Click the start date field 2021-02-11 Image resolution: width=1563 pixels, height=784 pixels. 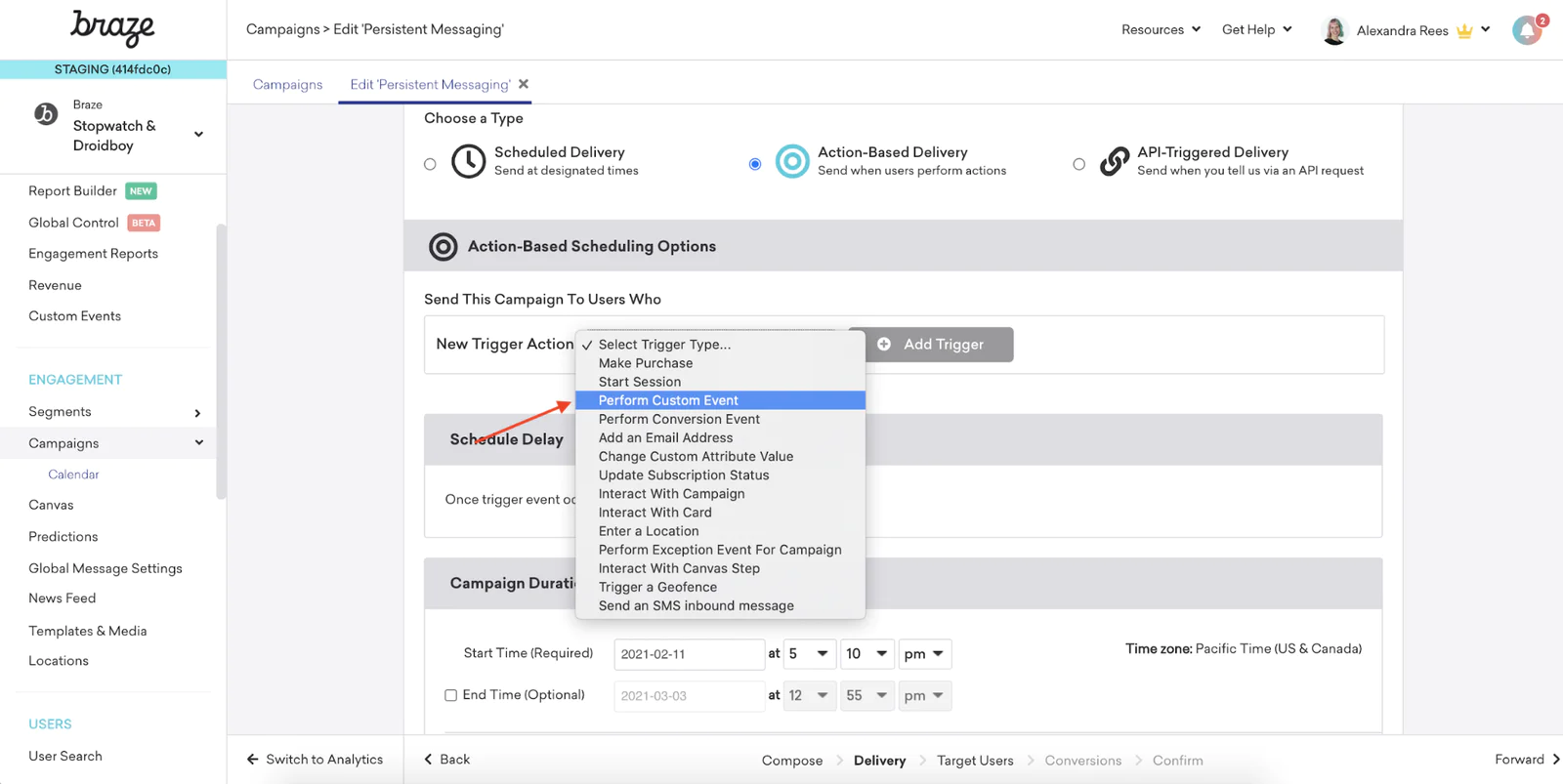click(x=689, y=654)
